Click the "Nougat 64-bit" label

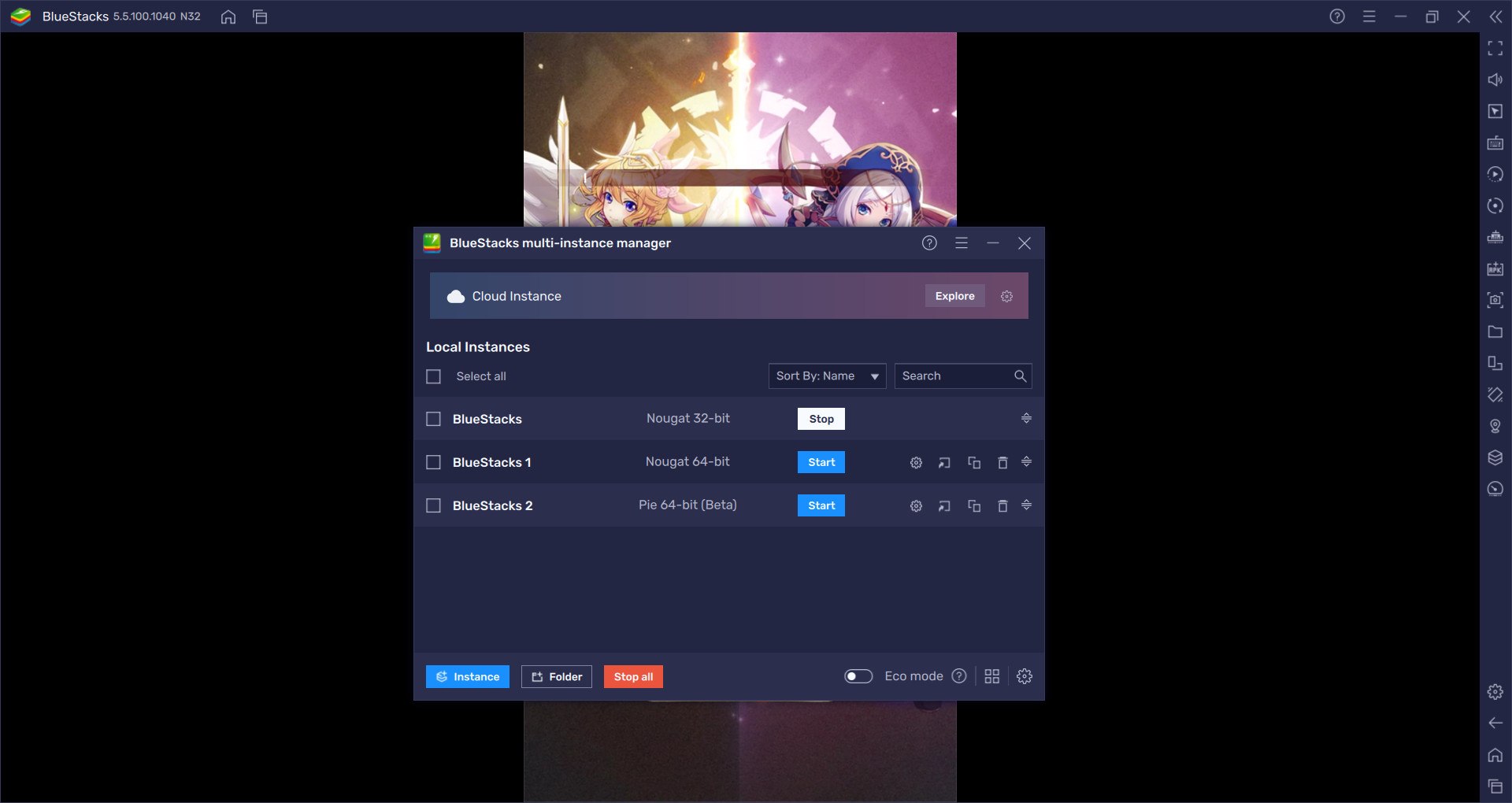[687, 461]
